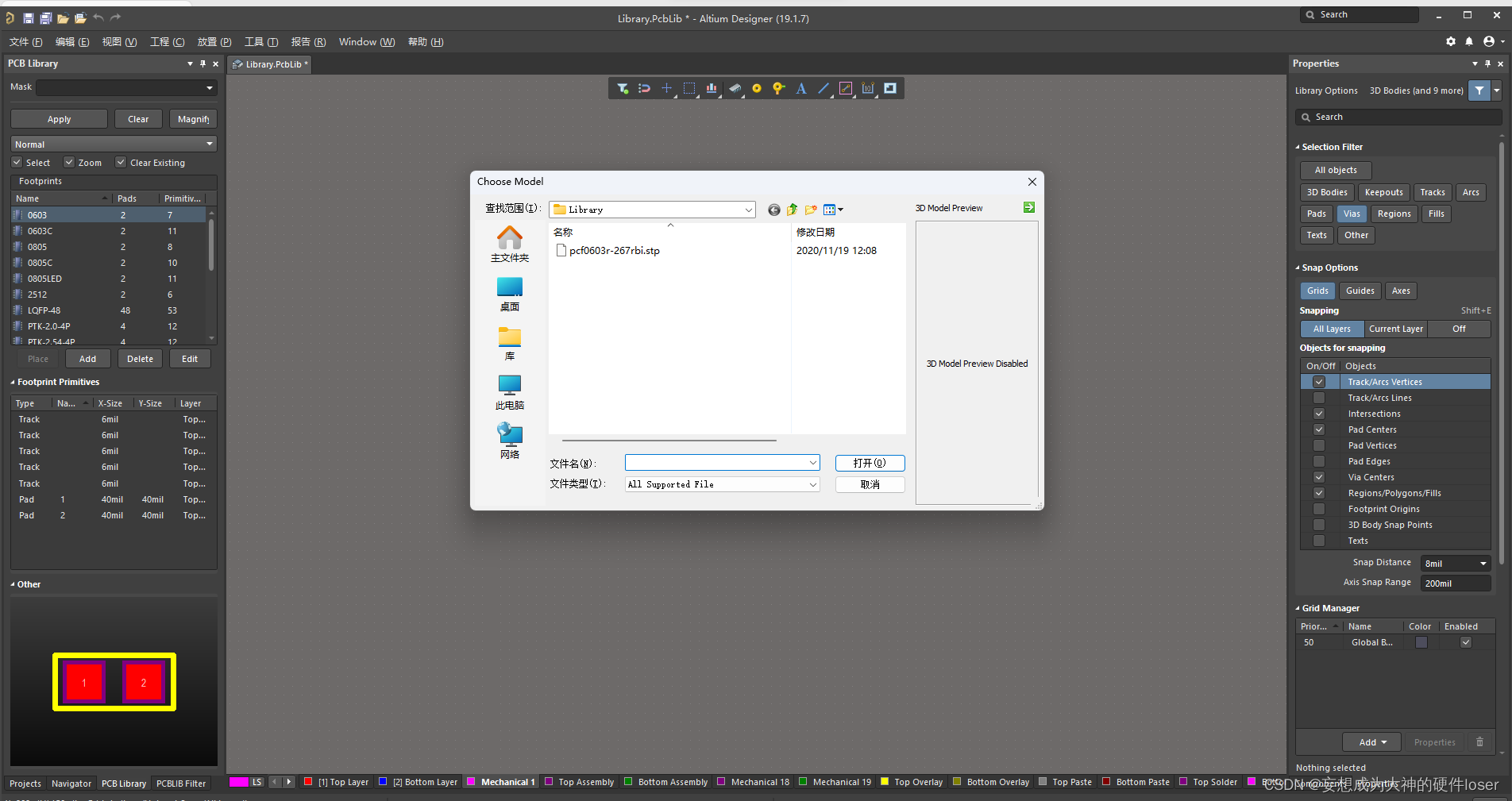Toggle the Zoom checkbox
1512x801 pixels.
(69, 162)
